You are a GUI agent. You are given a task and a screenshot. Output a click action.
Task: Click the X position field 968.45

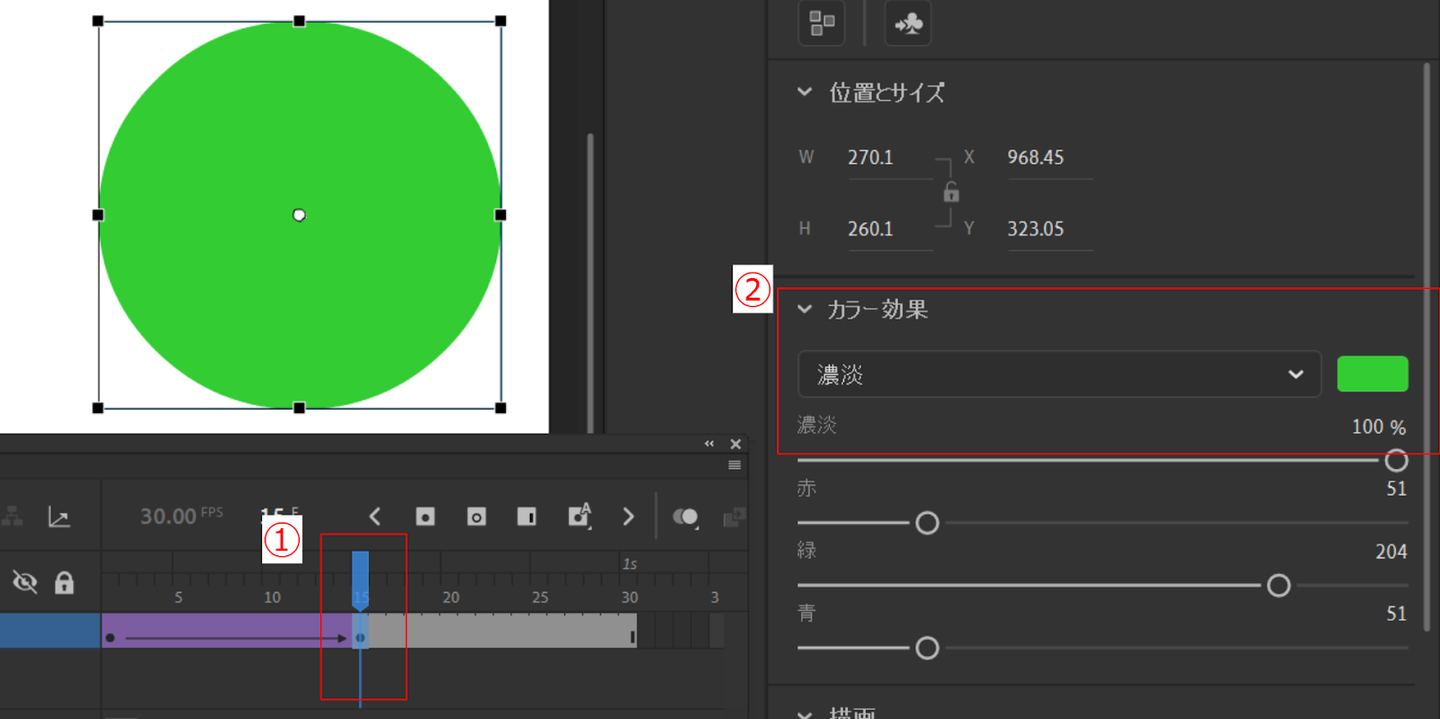pyautogui.click(x=1050, y=158)
